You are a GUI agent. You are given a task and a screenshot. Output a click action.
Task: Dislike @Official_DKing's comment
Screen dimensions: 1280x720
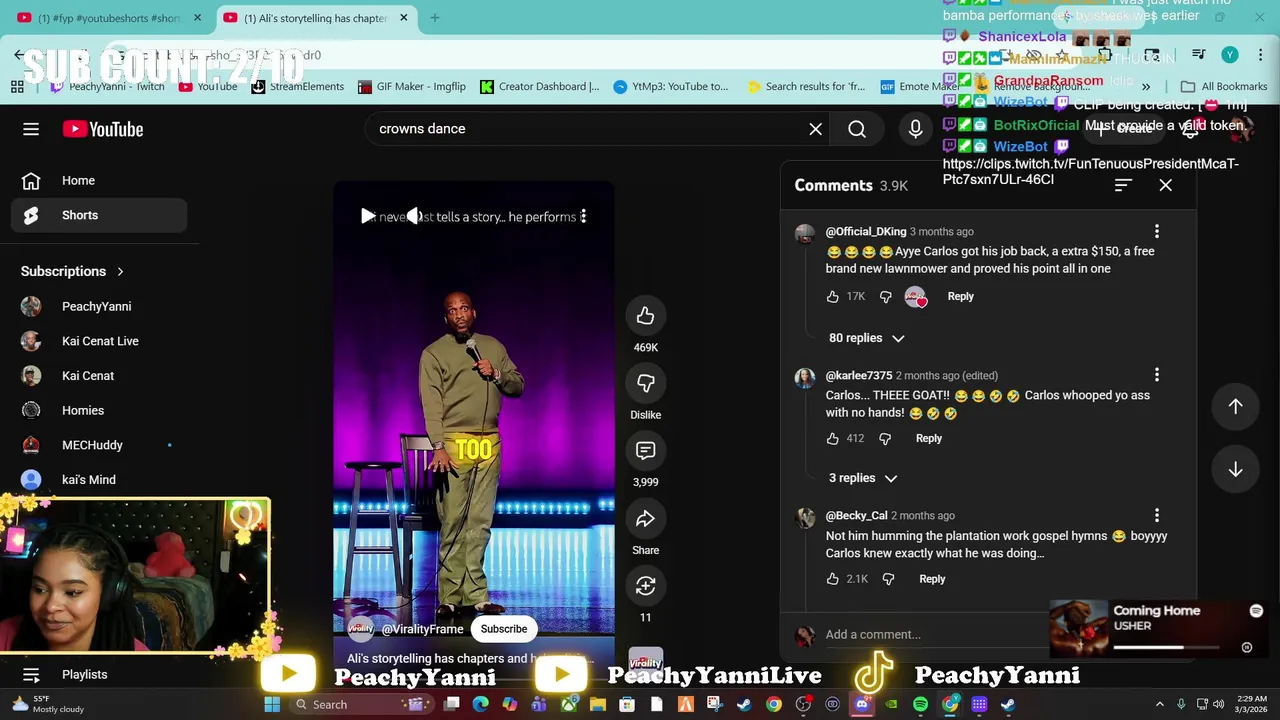[885, 296]
